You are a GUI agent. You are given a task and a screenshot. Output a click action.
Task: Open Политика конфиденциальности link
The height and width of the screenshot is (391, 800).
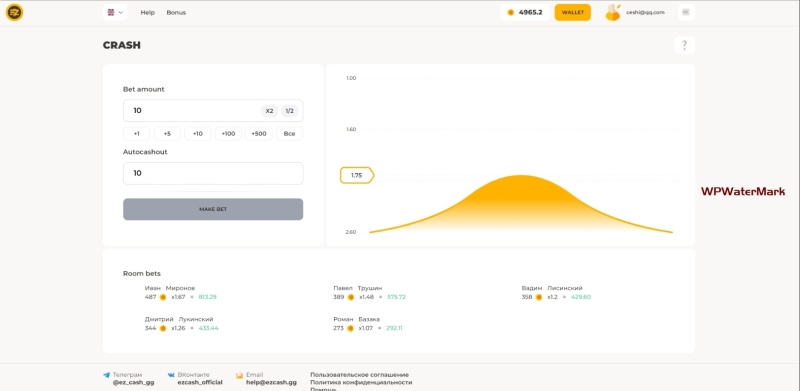(x=361, y=382)
